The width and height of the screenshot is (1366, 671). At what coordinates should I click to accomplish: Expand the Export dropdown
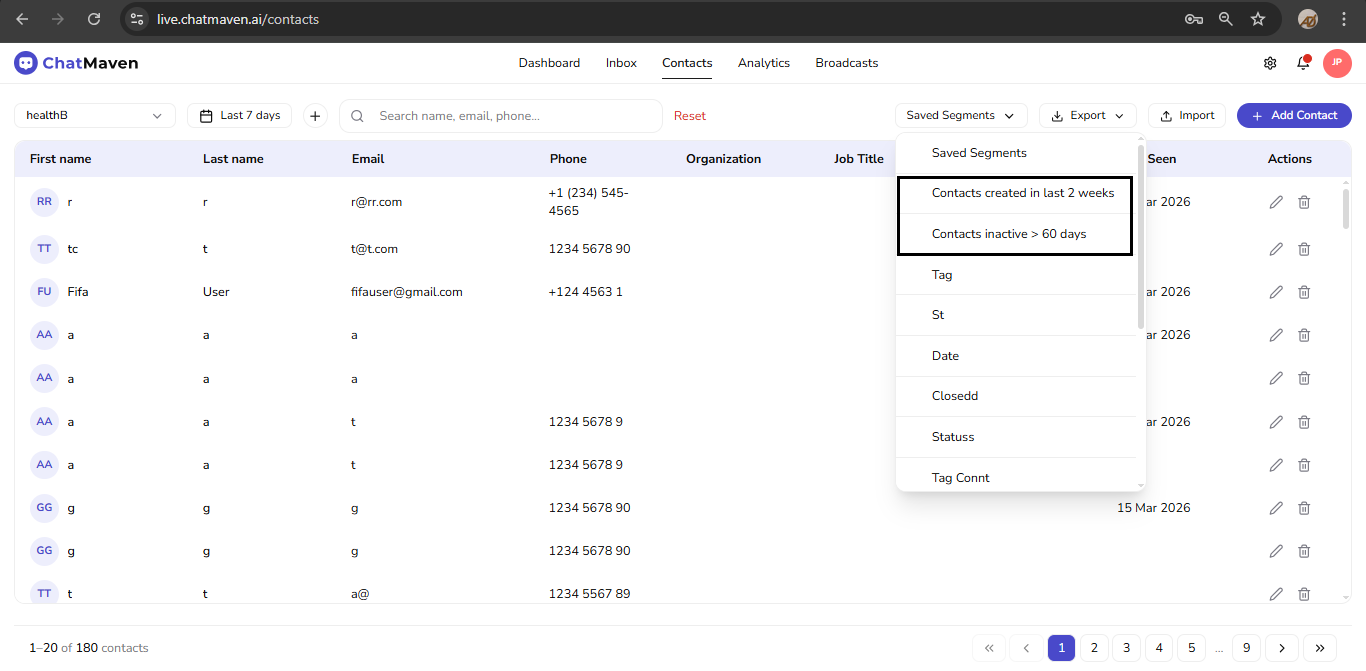tap(1087, 115)
